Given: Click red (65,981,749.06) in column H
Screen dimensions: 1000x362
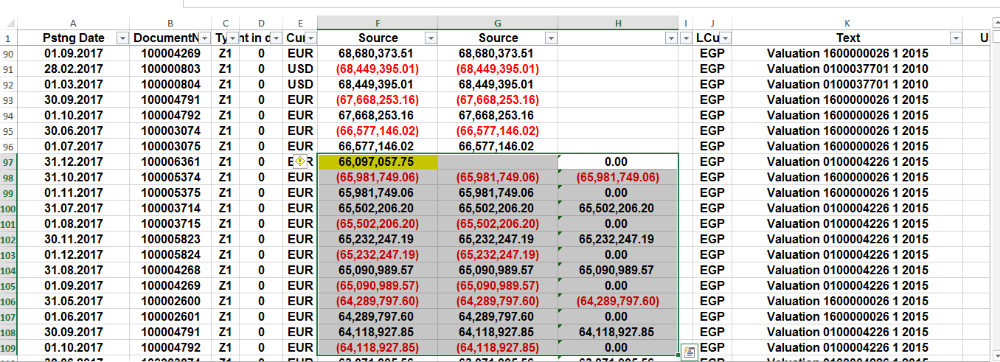Looking at the screenshot, I should pos(617,177).
